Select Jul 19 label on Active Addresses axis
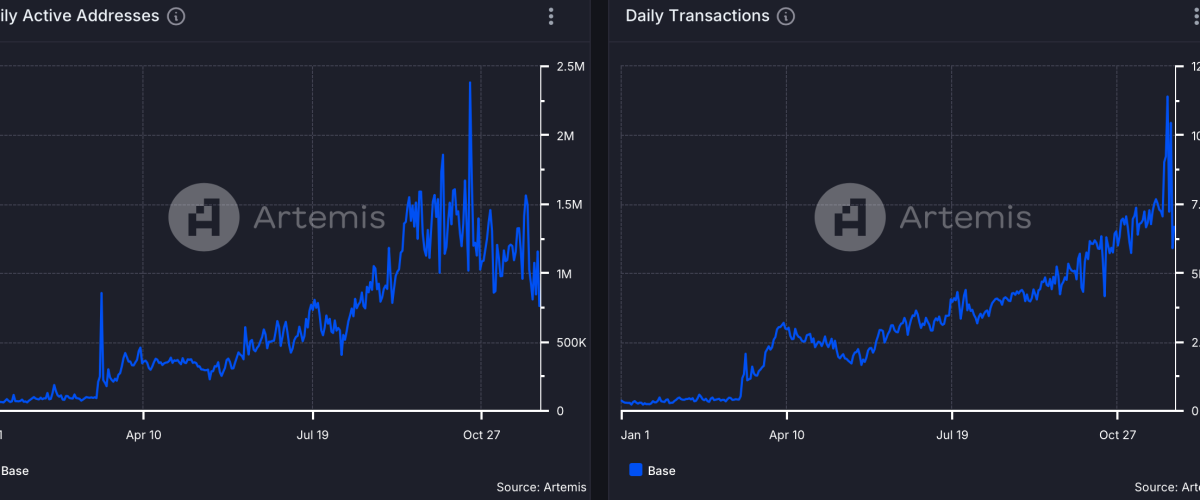This screenshot has width=1200, height=500. pos(313,435)
